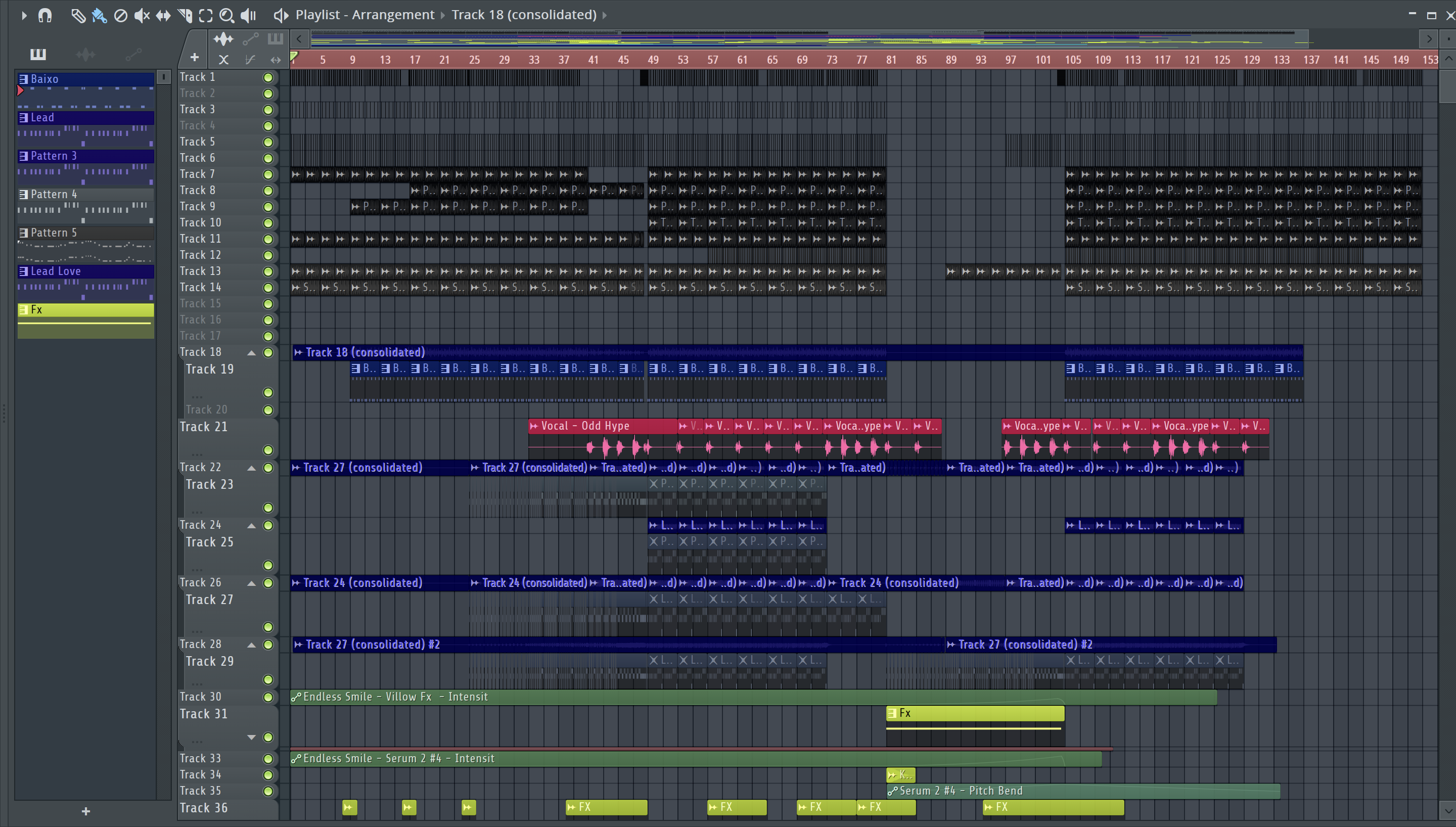This screenshot has width=1456, height=827.
Task: Click the Playlist - Arrangement title
Action: coord(365,15)
